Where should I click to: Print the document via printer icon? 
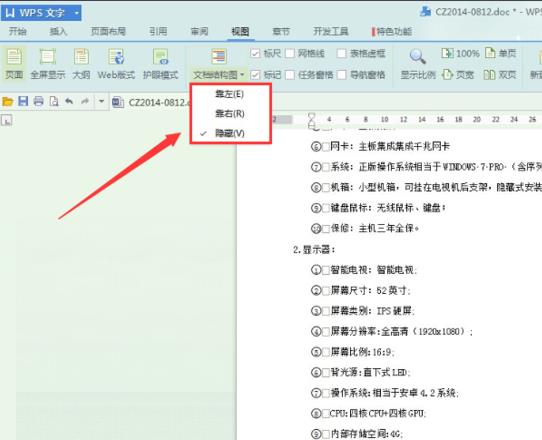[38, 101]
